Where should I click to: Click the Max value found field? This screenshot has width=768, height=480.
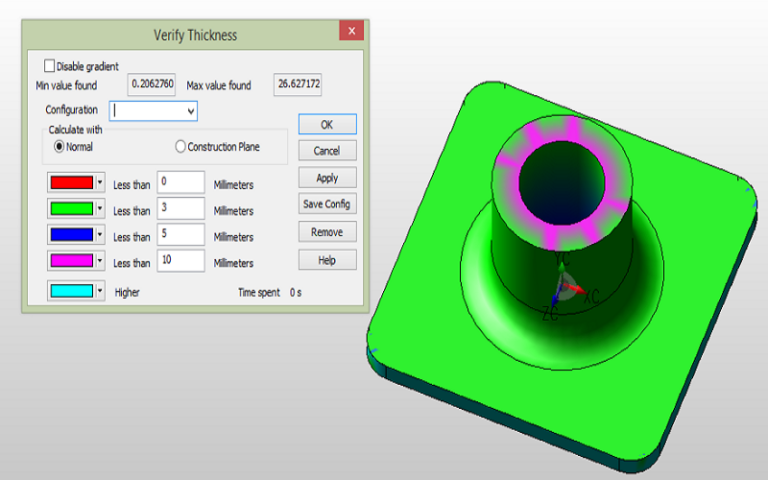pos(298,84)
